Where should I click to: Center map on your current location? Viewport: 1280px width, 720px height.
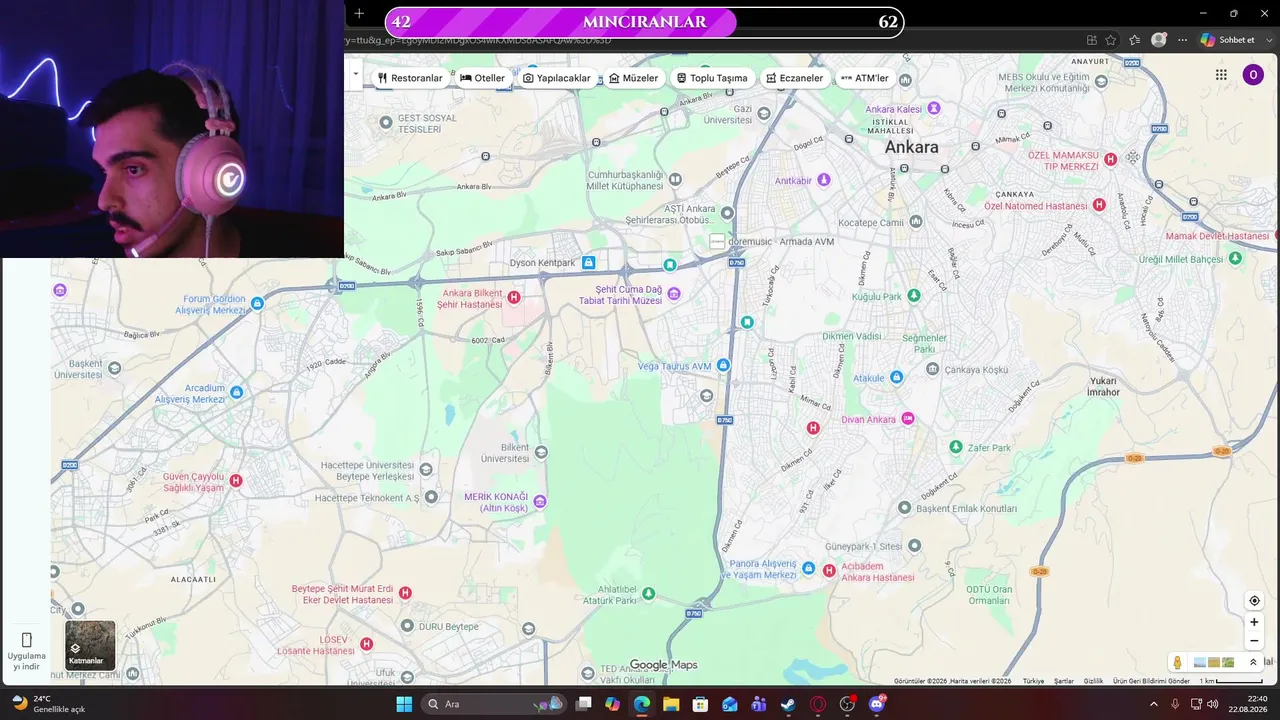point(1254,601)
